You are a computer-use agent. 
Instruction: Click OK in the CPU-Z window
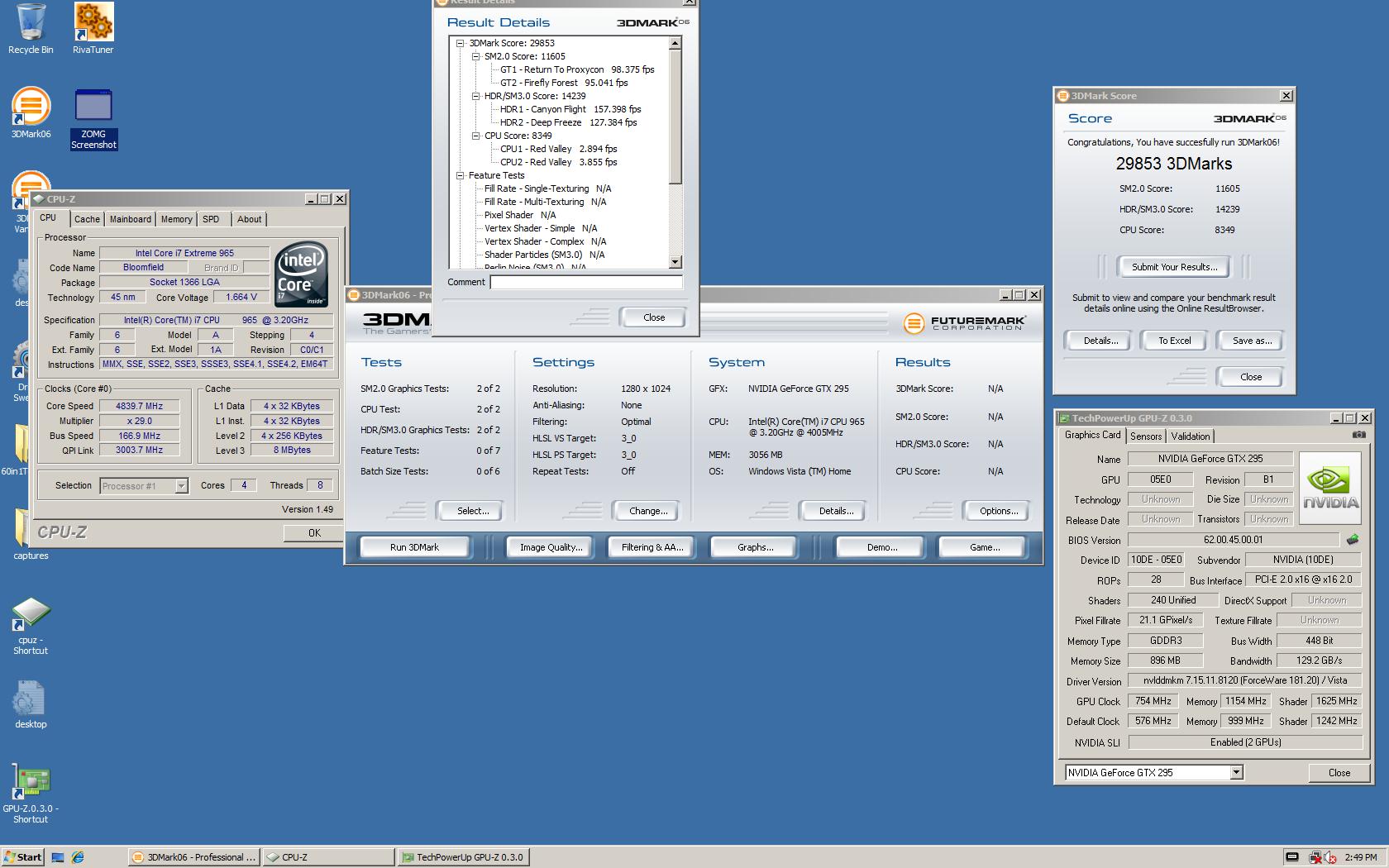point(313,533)
